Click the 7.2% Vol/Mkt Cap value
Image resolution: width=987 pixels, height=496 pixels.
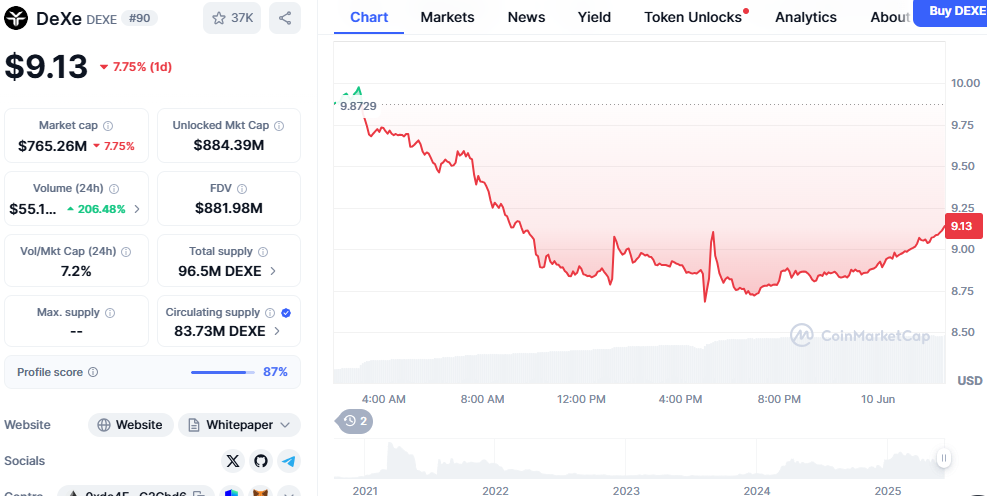pyautogui.click(x=76, y=271)
